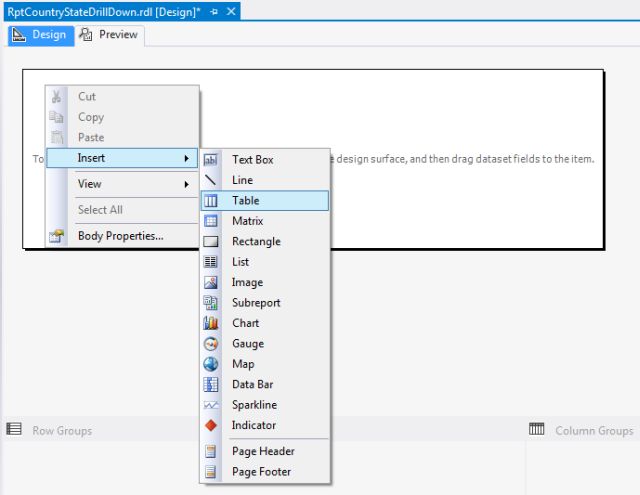Screen dimensions: 640x495
Task: Click the red Indicator diamond icon
Action: pyautogui.click(x=211, y=425)
